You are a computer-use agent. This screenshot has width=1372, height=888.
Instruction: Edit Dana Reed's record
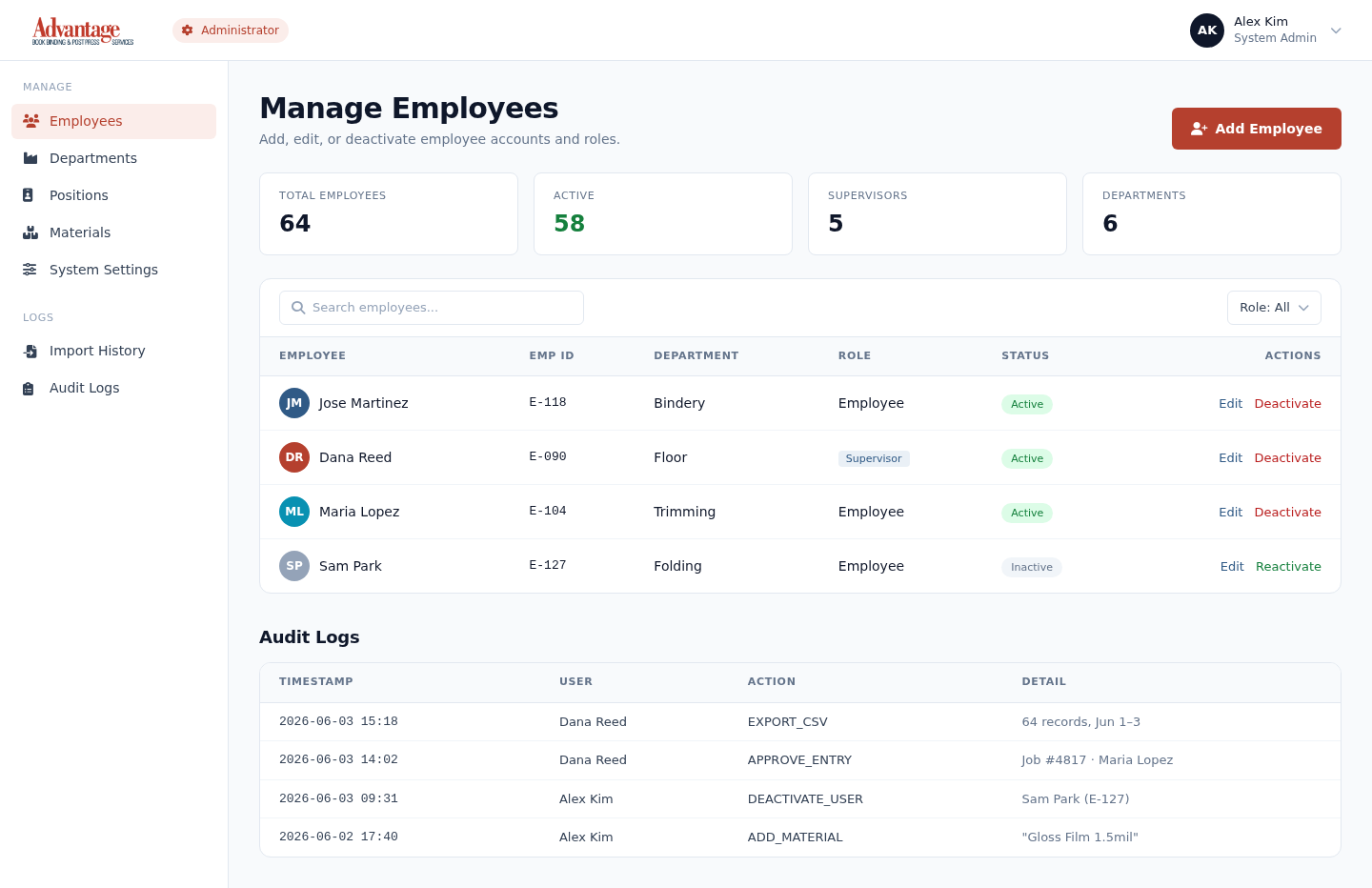point(1230,458)
